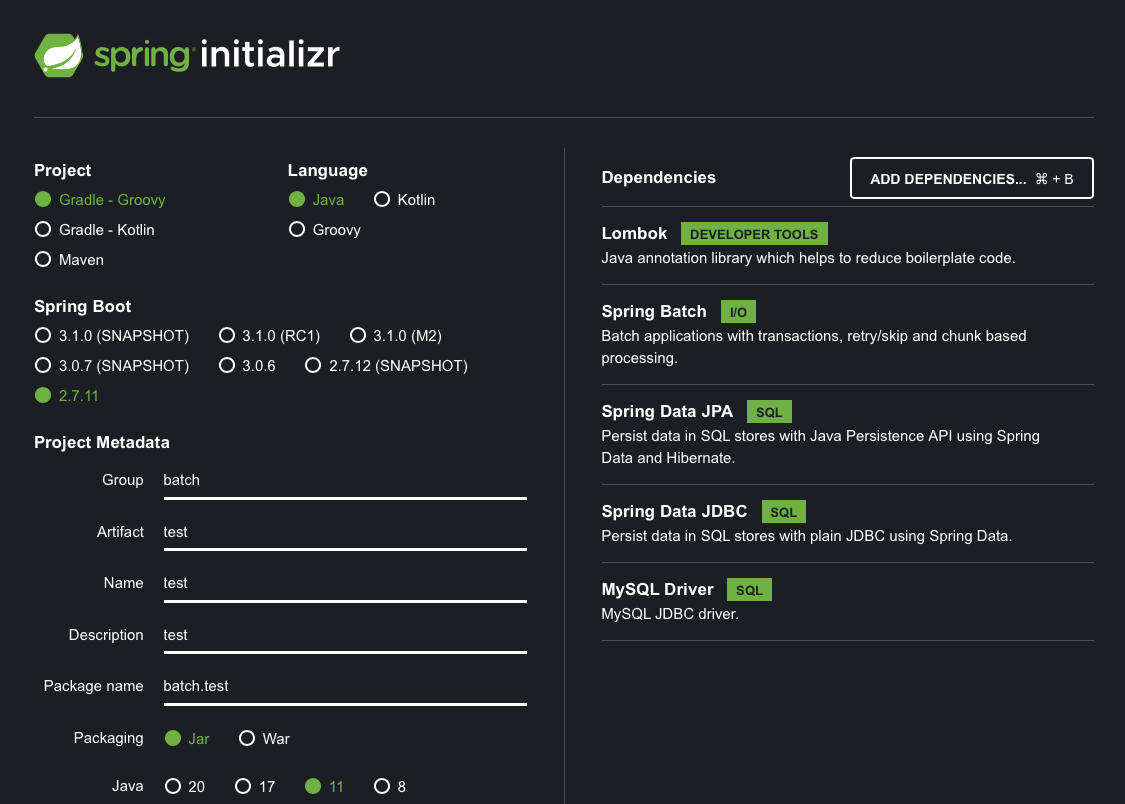This screenshot has width=1125, height=804.
Task: Click the Lombok description about boilerplate code
Action: pyautogui.click(x=809, y=258)
